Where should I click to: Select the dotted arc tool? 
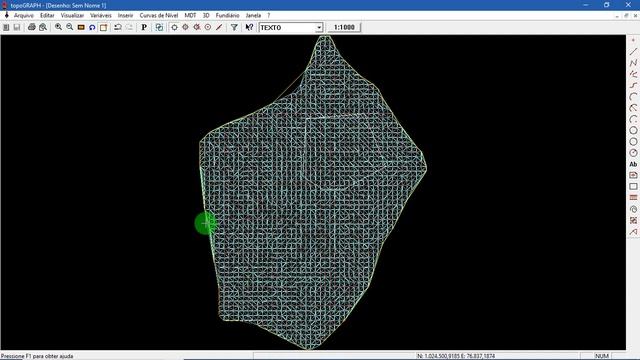tap(633, 119)
